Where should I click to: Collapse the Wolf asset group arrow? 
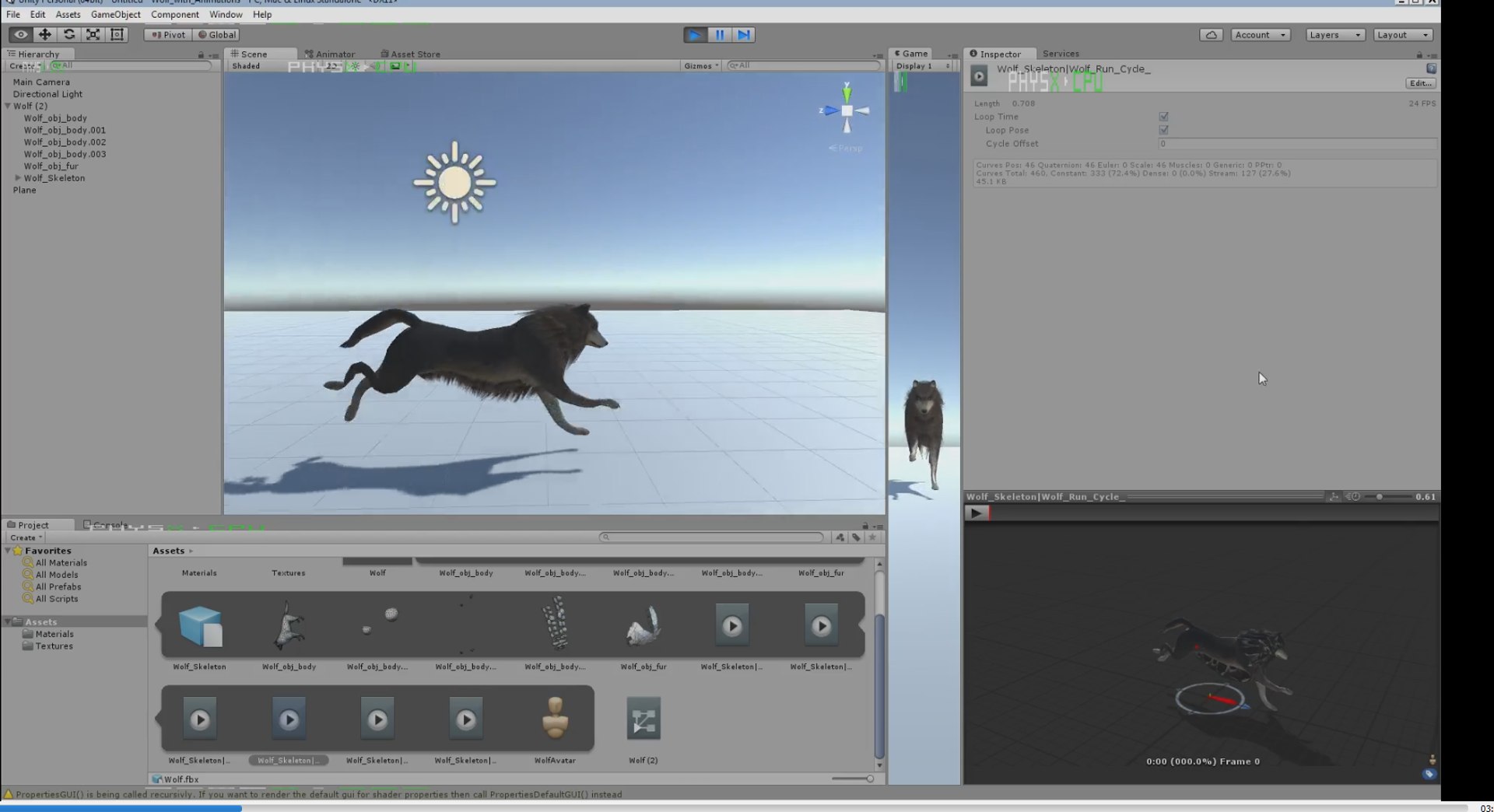pyautogui.click(x=157, y=625)
